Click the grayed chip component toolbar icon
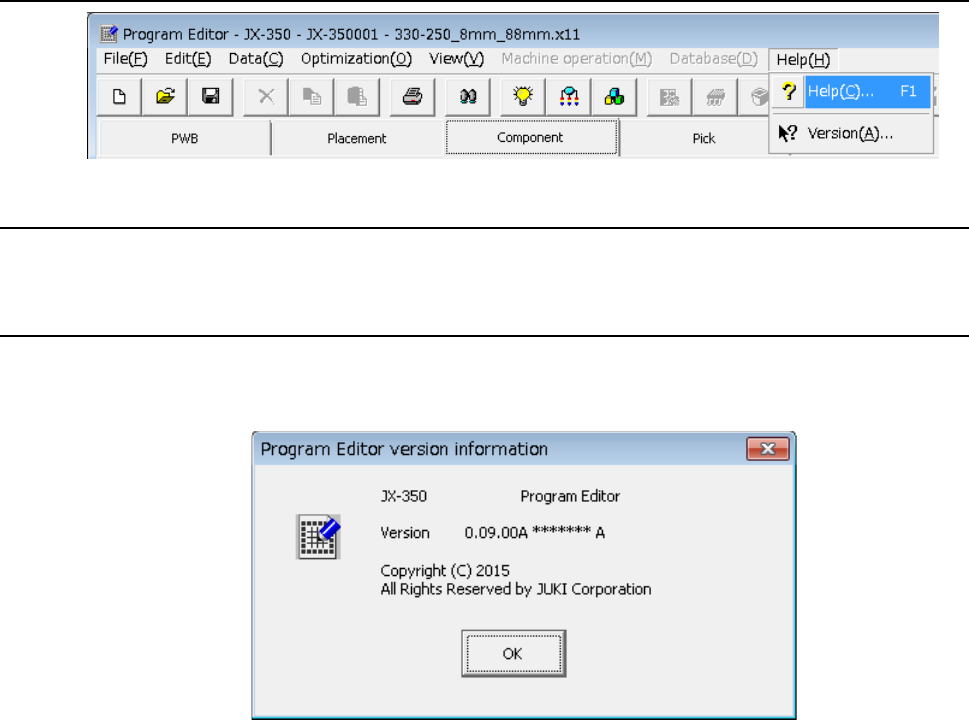 tap(715, 96)
